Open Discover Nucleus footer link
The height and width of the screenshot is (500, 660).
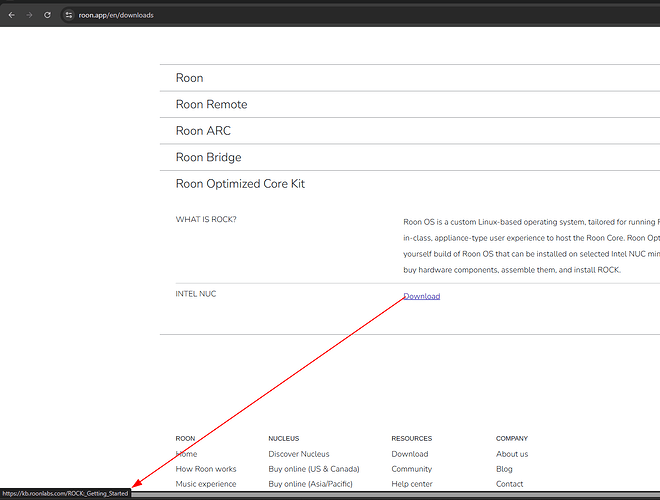pos(299,454)
